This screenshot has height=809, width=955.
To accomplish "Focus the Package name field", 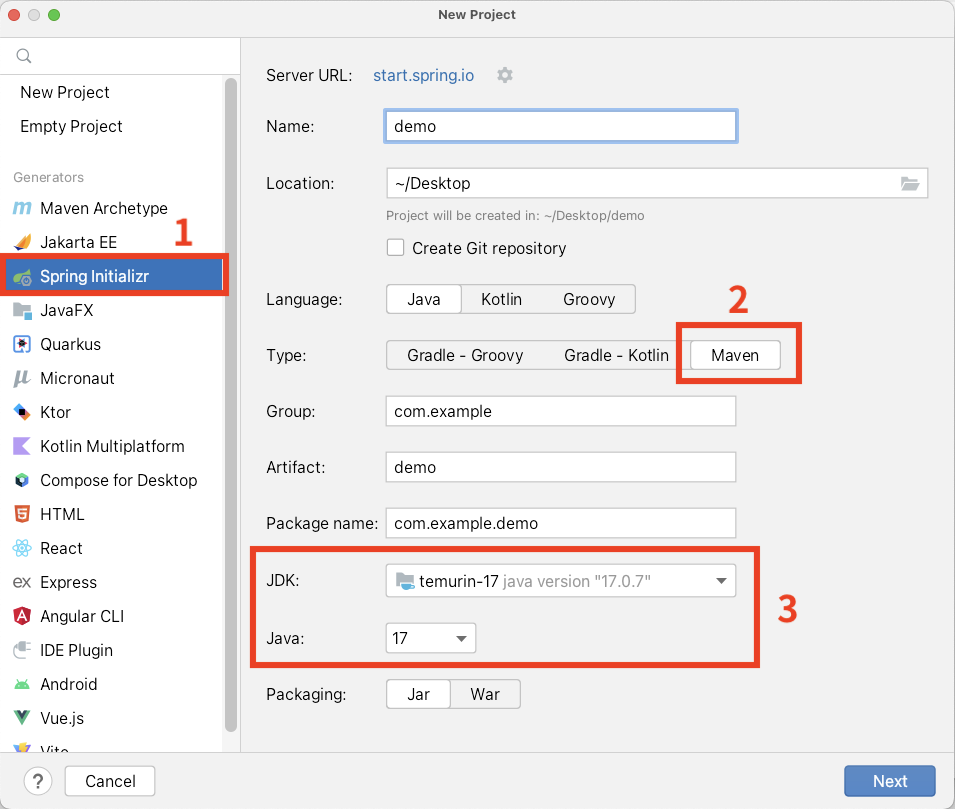I will pos(560,523).
